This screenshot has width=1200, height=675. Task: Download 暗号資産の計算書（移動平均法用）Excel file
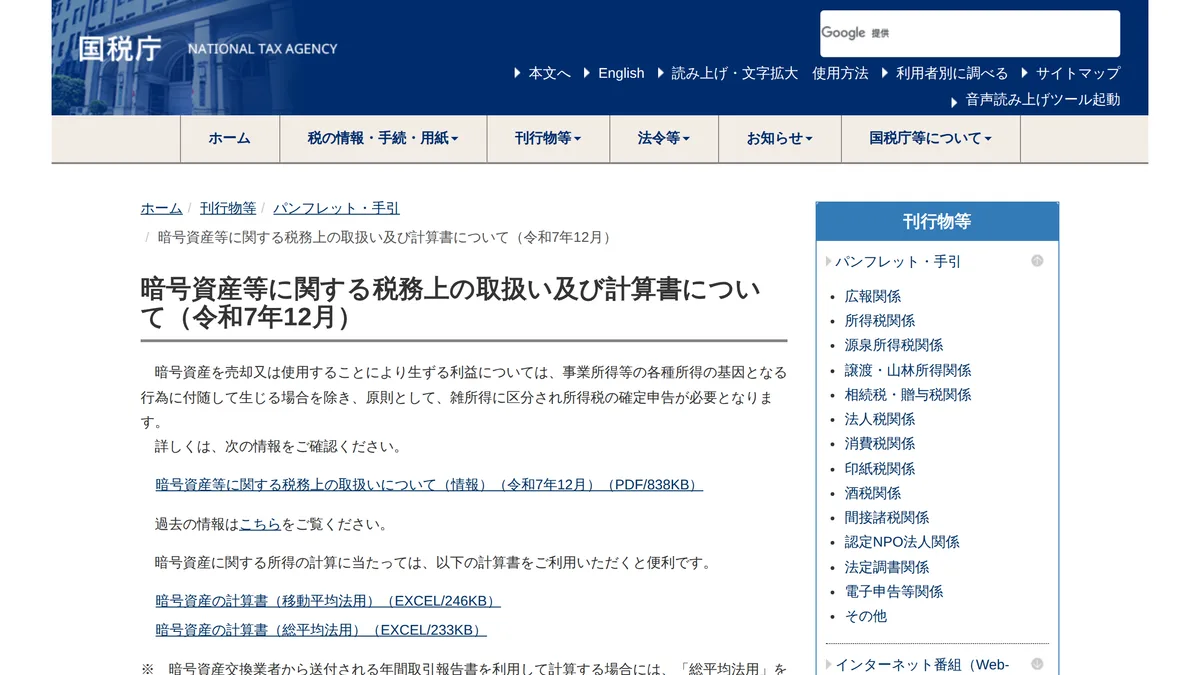tap(327, 601)
